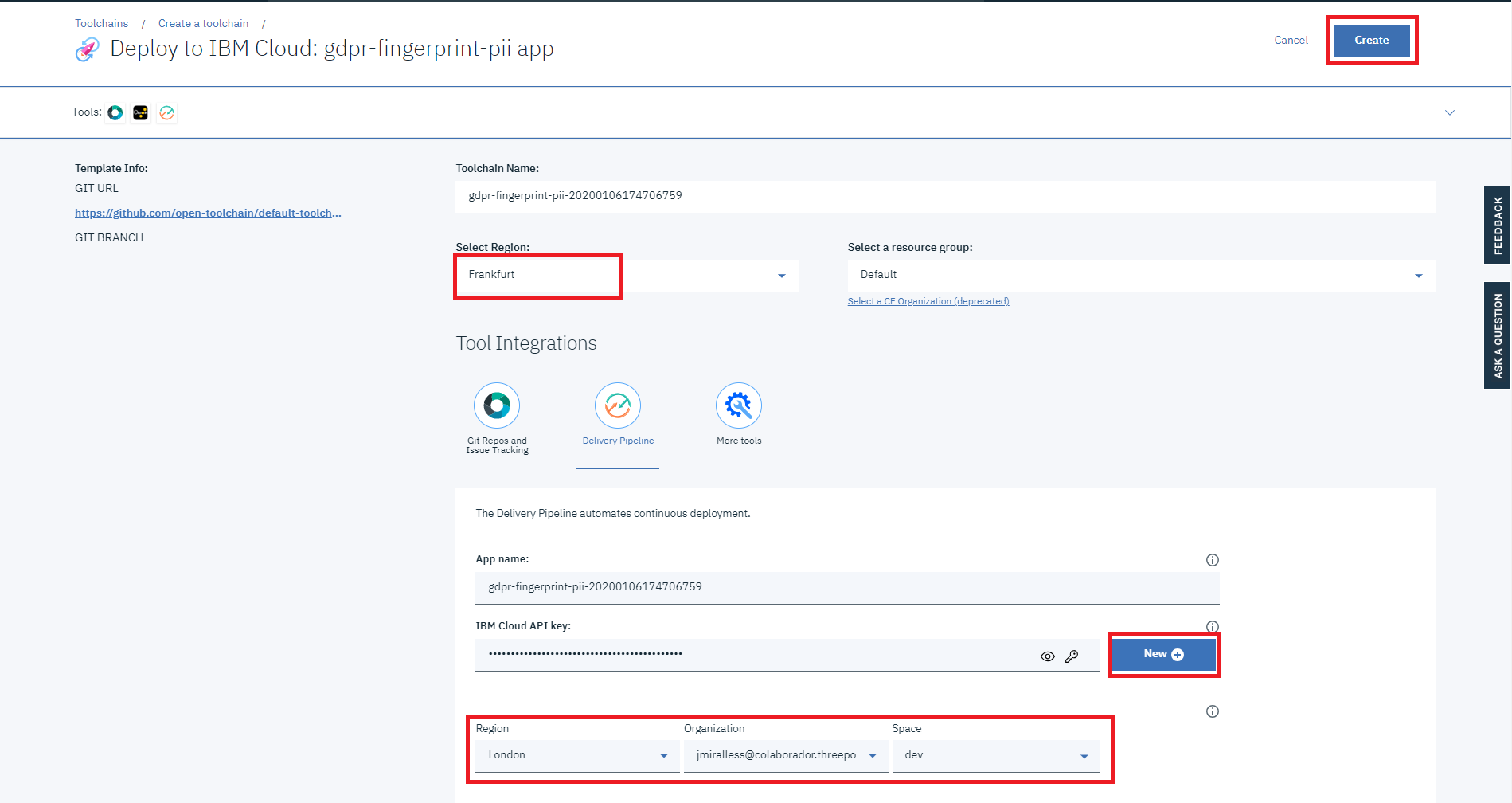Open the Select Region dropdown

click(627, 275)
